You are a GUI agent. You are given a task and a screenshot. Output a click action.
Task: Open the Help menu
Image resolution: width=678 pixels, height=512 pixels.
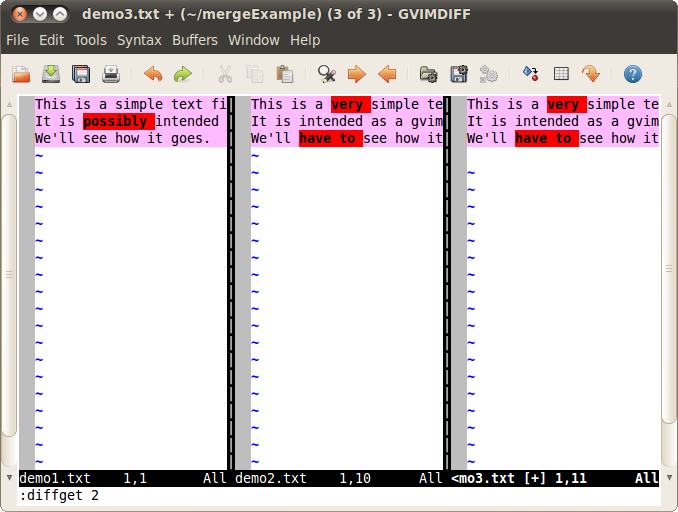(305, 40)
